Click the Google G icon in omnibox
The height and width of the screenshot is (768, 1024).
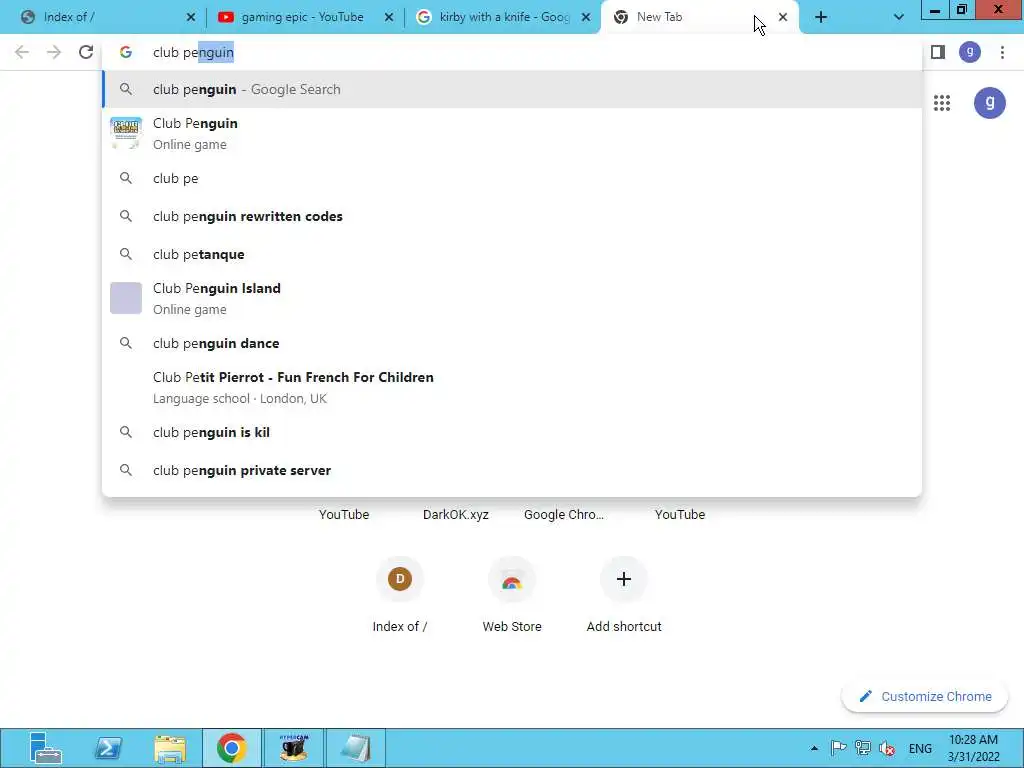click(126, 52)
